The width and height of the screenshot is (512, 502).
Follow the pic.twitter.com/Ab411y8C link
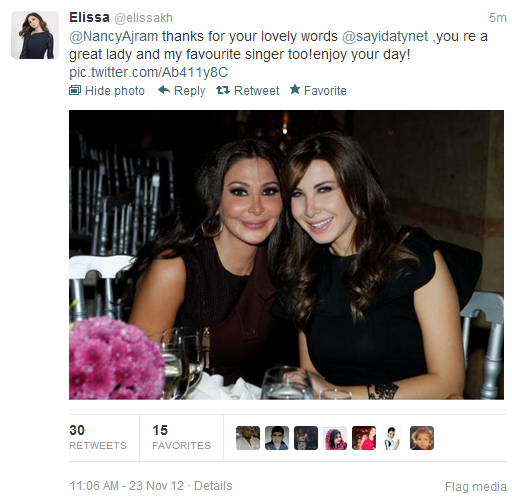148,72
